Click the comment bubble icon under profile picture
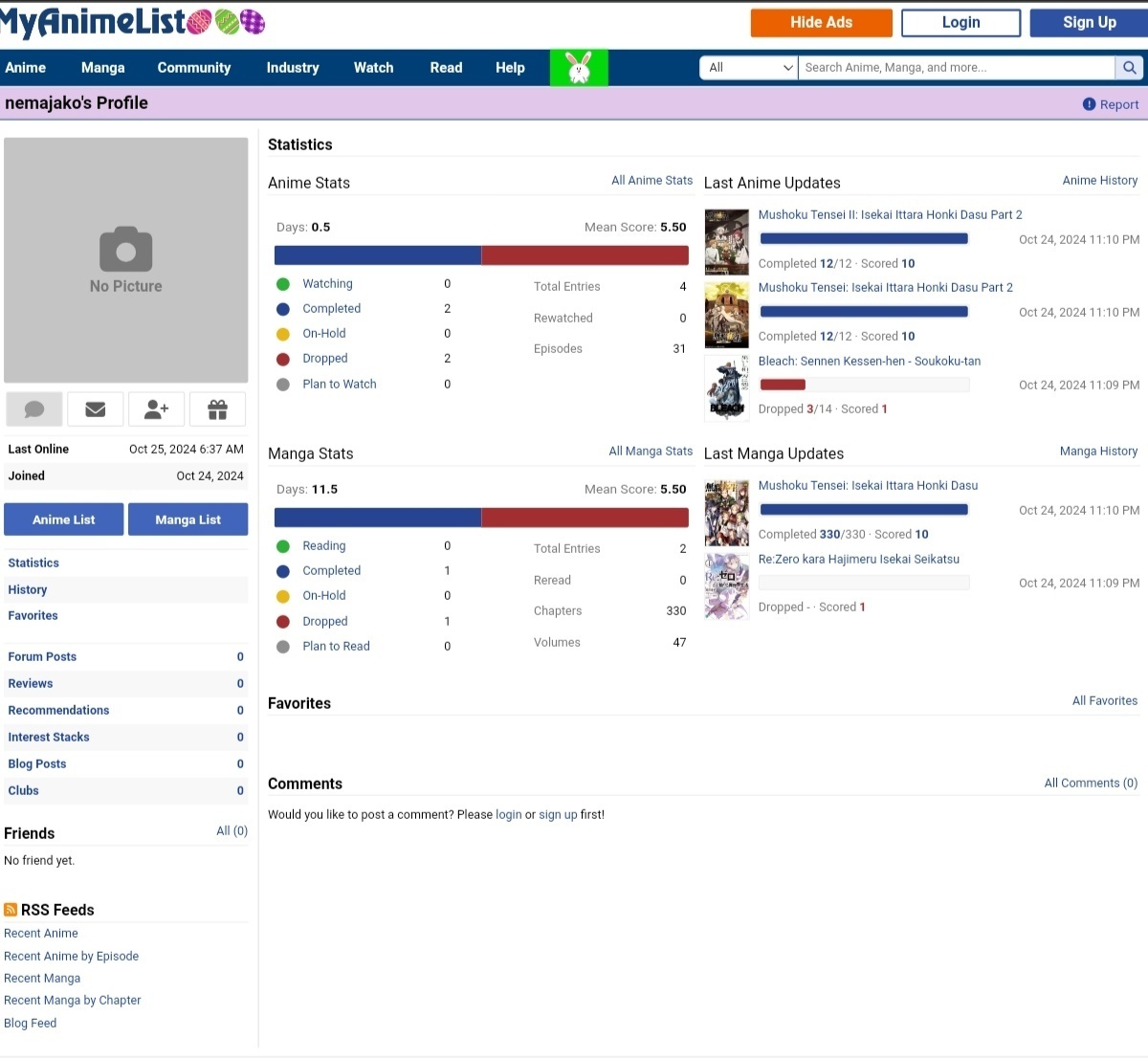1148x1060 pixels. coord(34,409)
